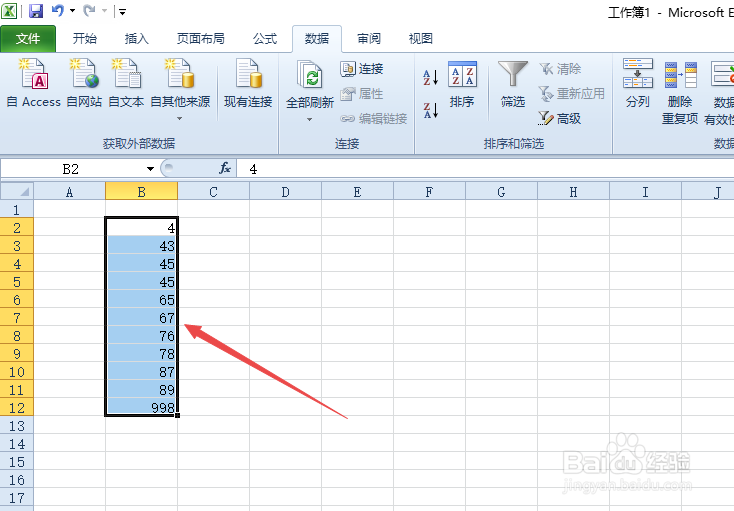
Task: Select column D header
Action: [x=286, y=192]
